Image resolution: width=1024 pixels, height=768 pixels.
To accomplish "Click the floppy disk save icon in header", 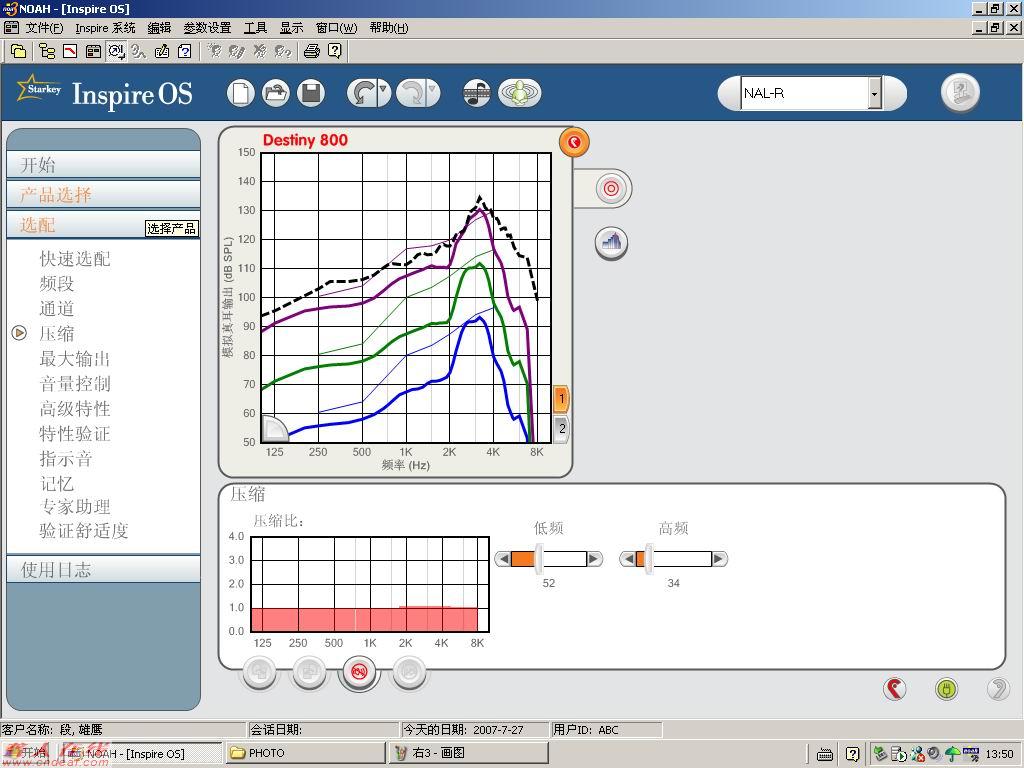I will coord(311,93).
